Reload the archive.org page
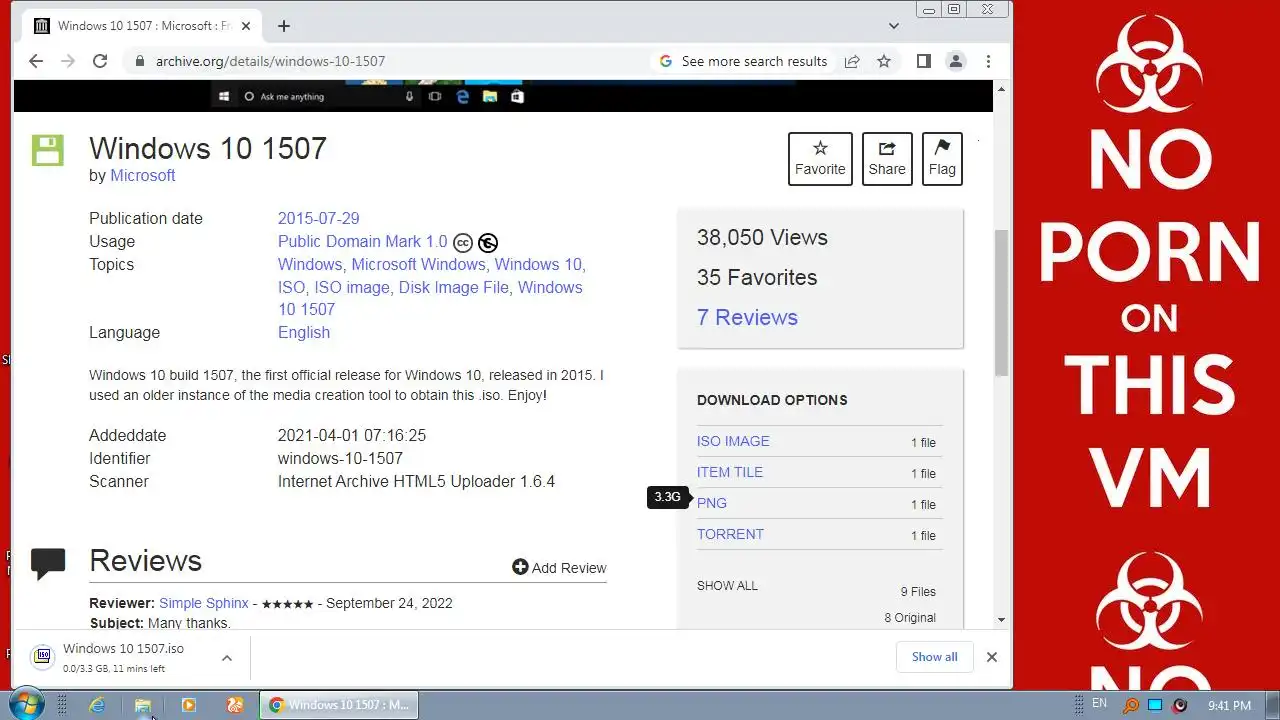Image resolution: width=1280 pixels, height=720 pixels. click(x=100, y=61)
